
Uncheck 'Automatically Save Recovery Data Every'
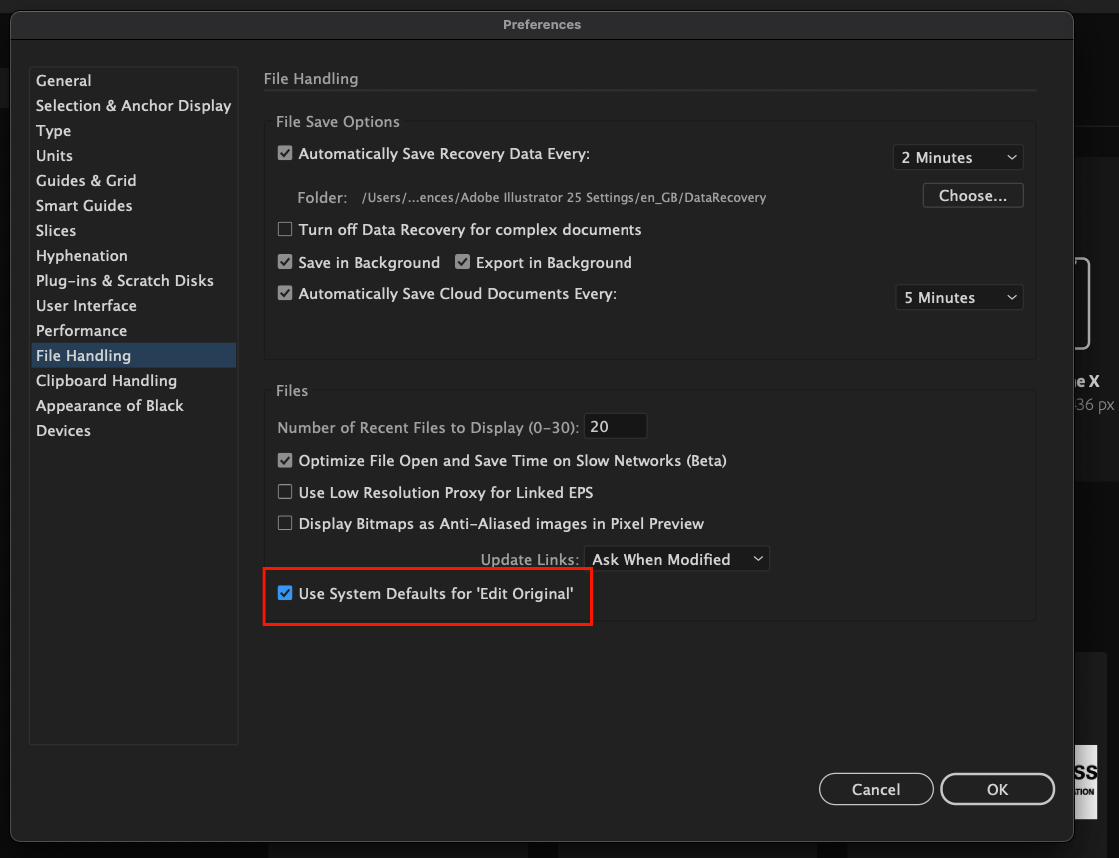point(285,153)
